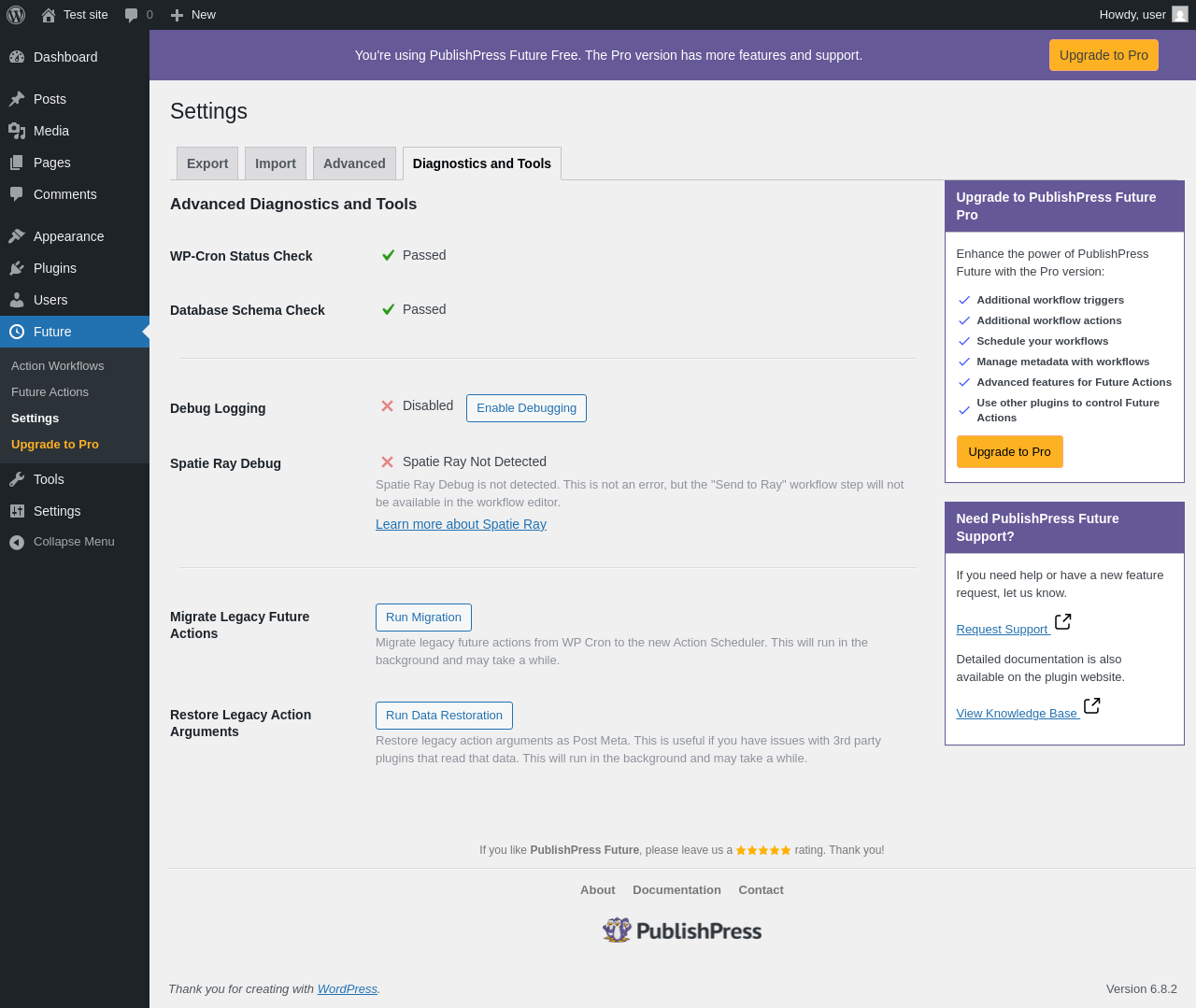The height and width of the screenshot is (1008, 1196).
Task: Open the Request Support link
Action: point(1002,630)
